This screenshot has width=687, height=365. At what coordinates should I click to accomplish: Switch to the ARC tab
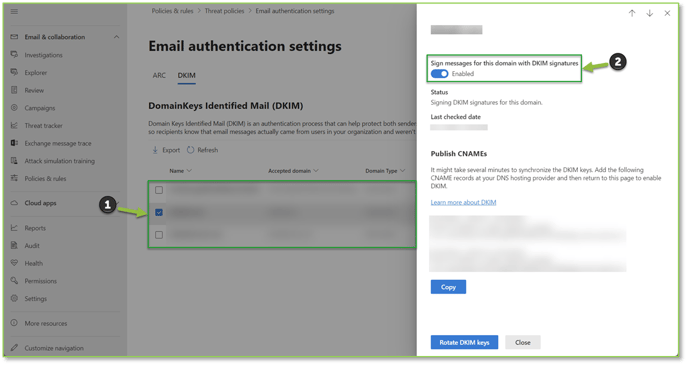(x=159, y=75)
